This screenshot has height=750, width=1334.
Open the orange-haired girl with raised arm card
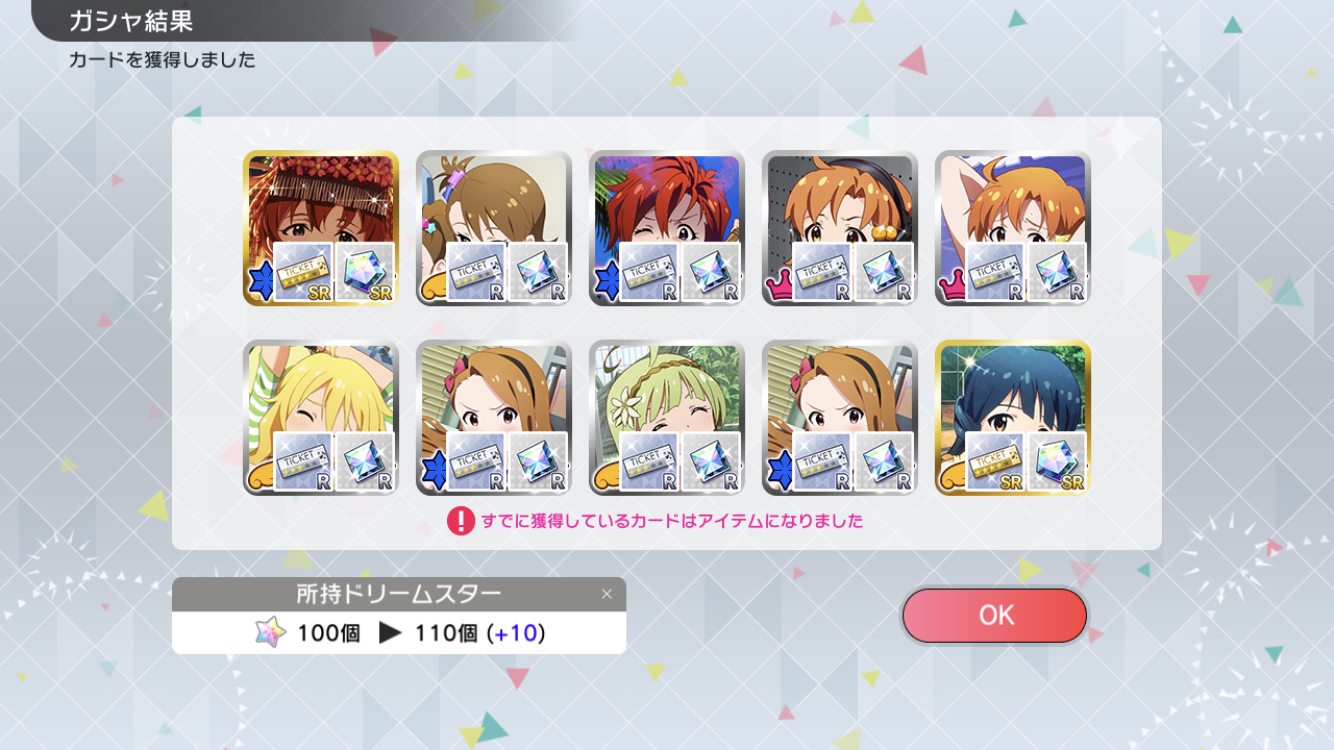[x=1013, y=228]
